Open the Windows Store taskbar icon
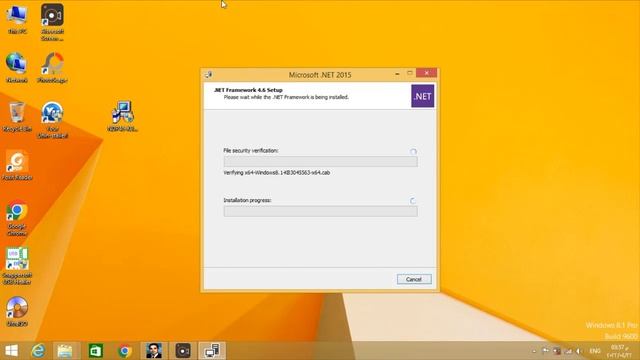The width and height of the screenshot is (640, 360). point(96,351)
